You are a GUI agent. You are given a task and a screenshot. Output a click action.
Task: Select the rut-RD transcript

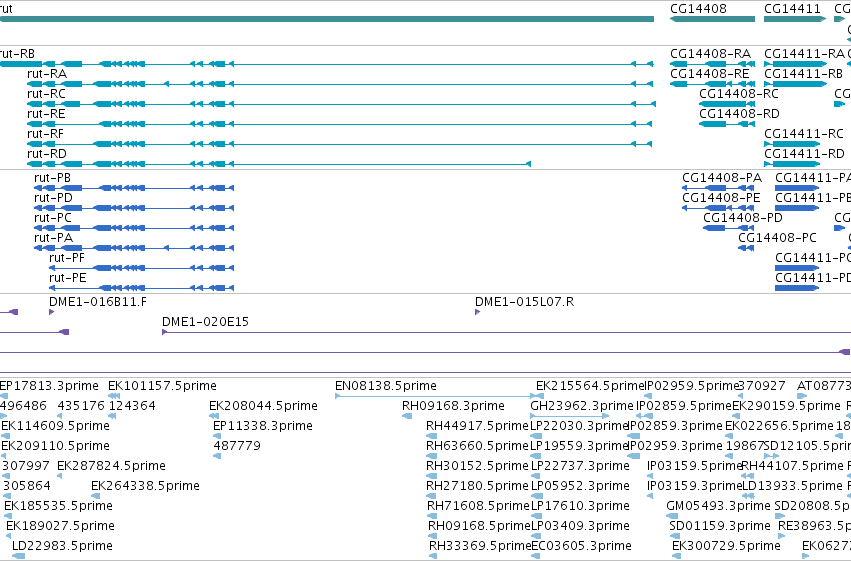coord(279,164)
